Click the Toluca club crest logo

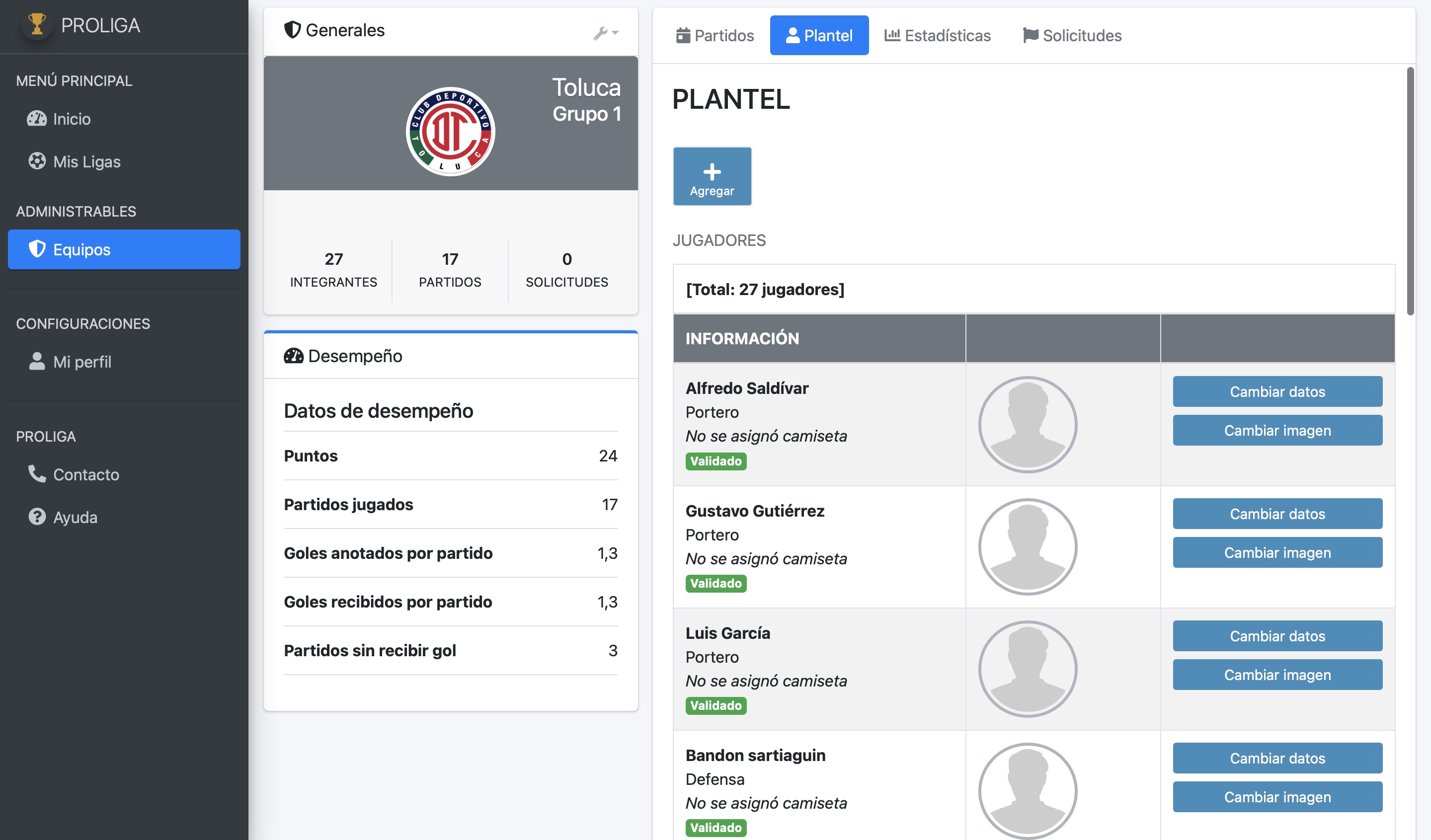pyautogui.click(x=450, y=132)
